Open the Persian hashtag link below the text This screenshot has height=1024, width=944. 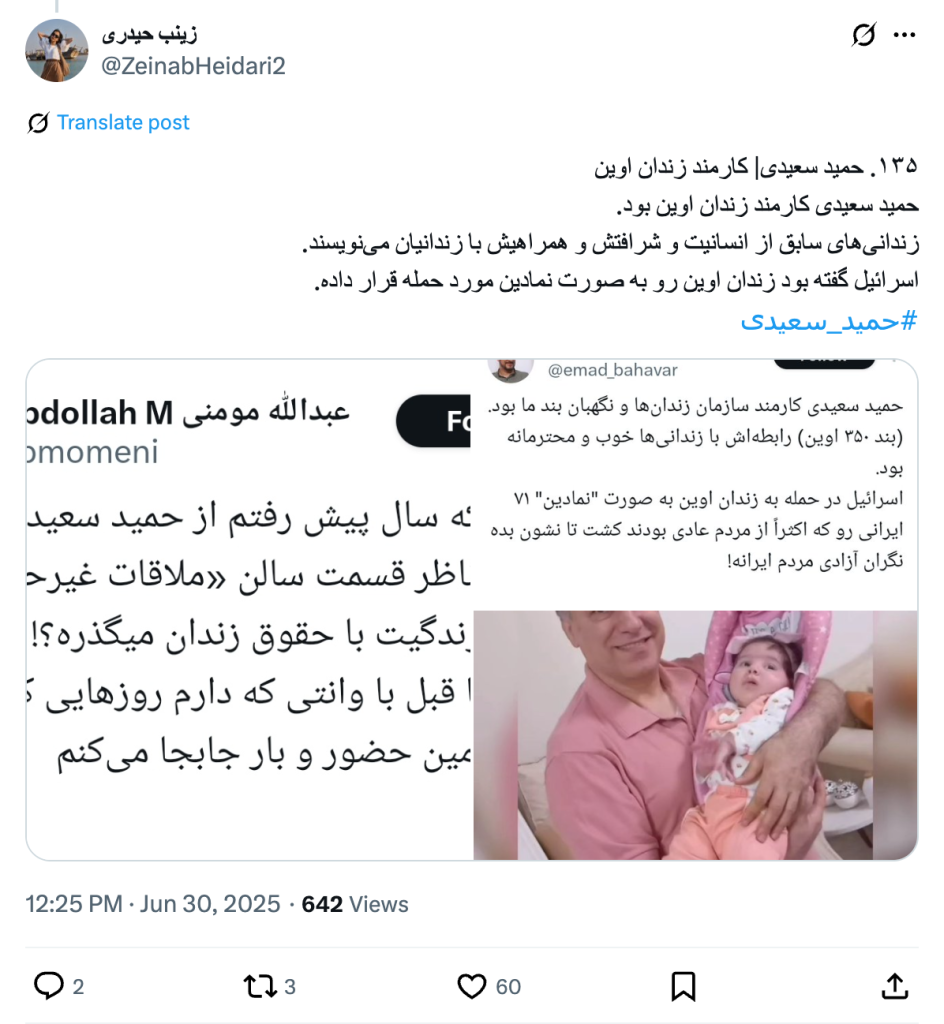pyautogui.click(x=829, y=321)
